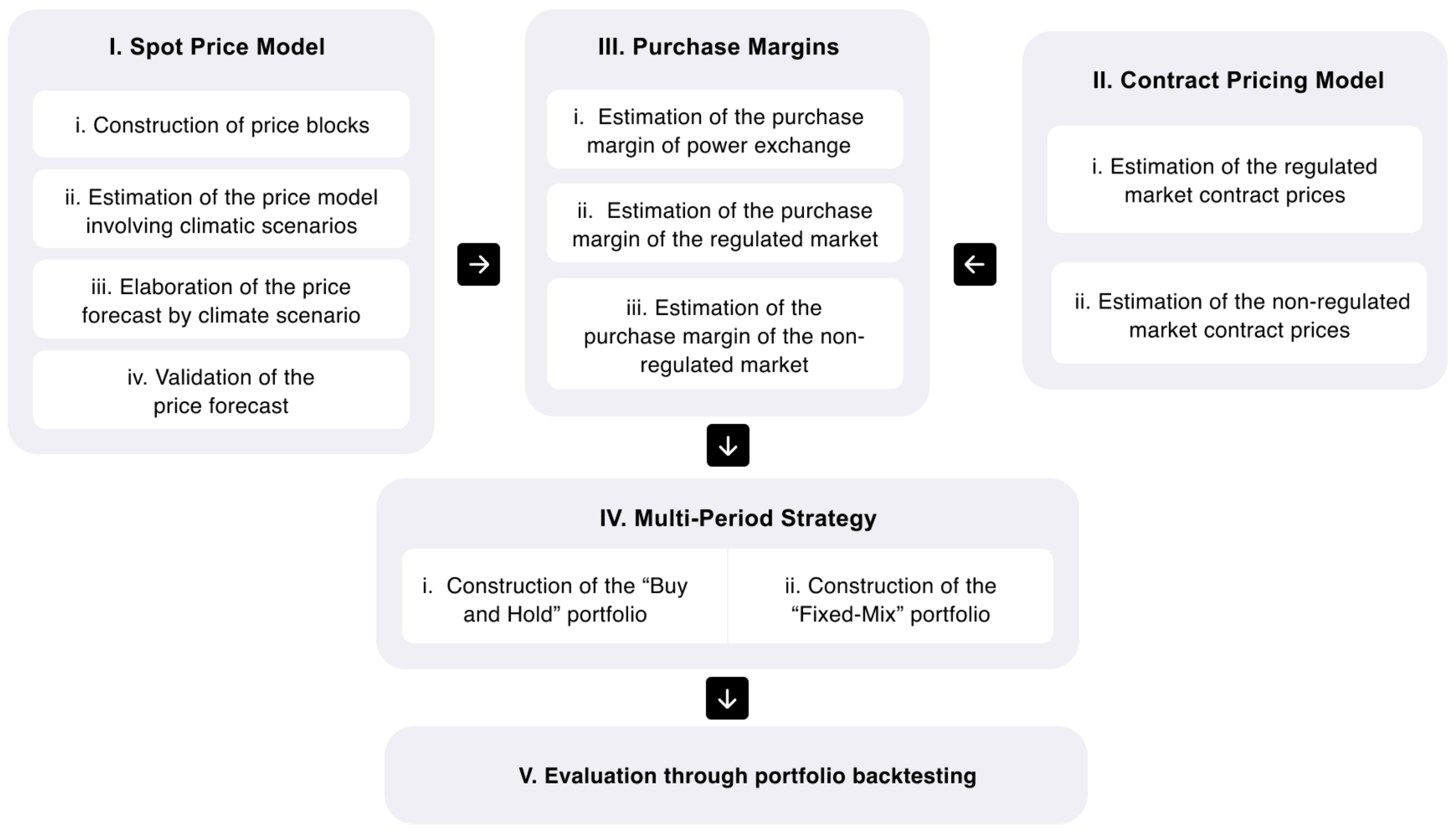Click 'purchase margin of the regulated market' box
The height and width of the screenshot is (833, 1456).
point(725,224)
